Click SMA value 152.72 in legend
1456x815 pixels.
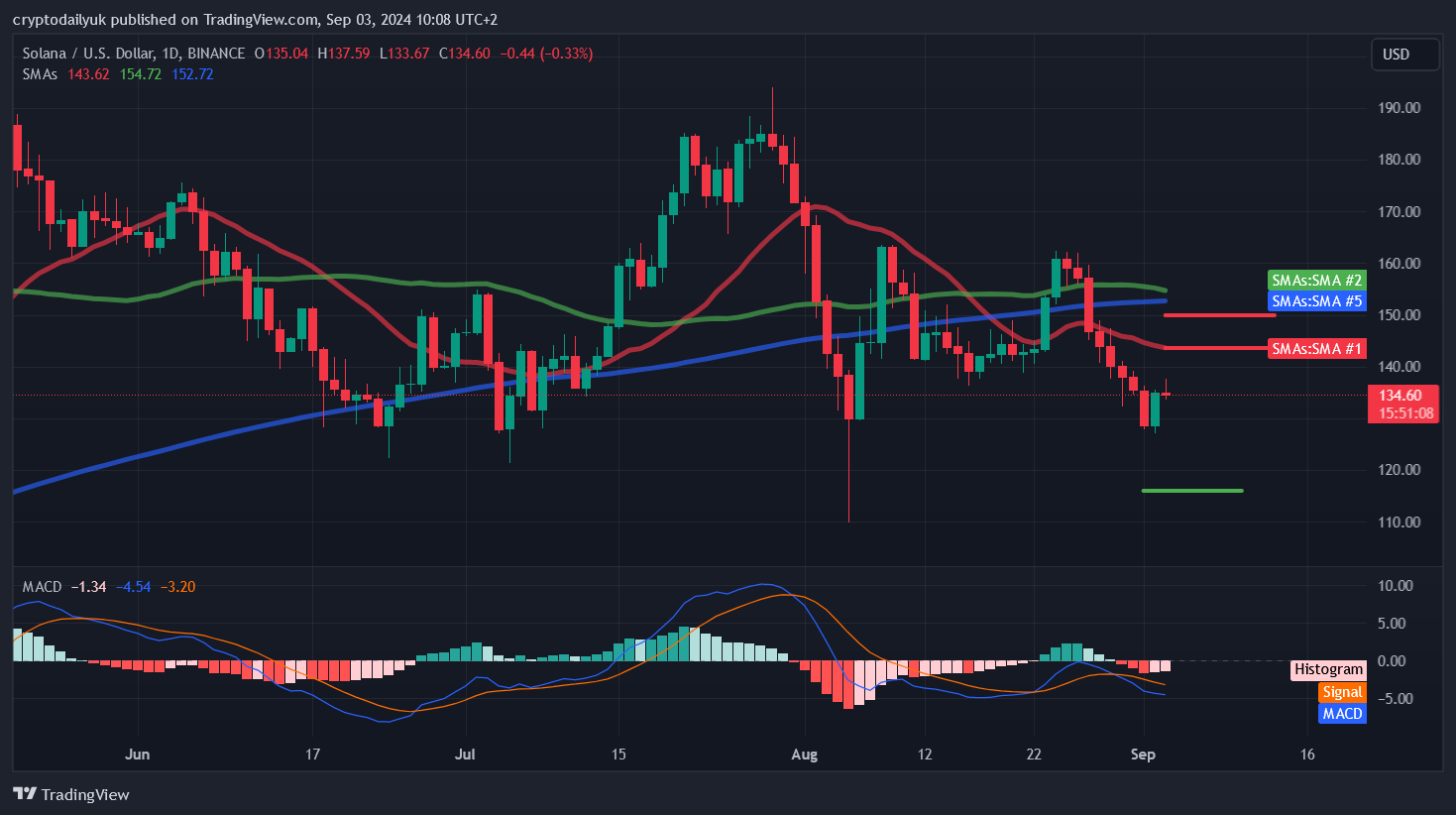[192, 74]
